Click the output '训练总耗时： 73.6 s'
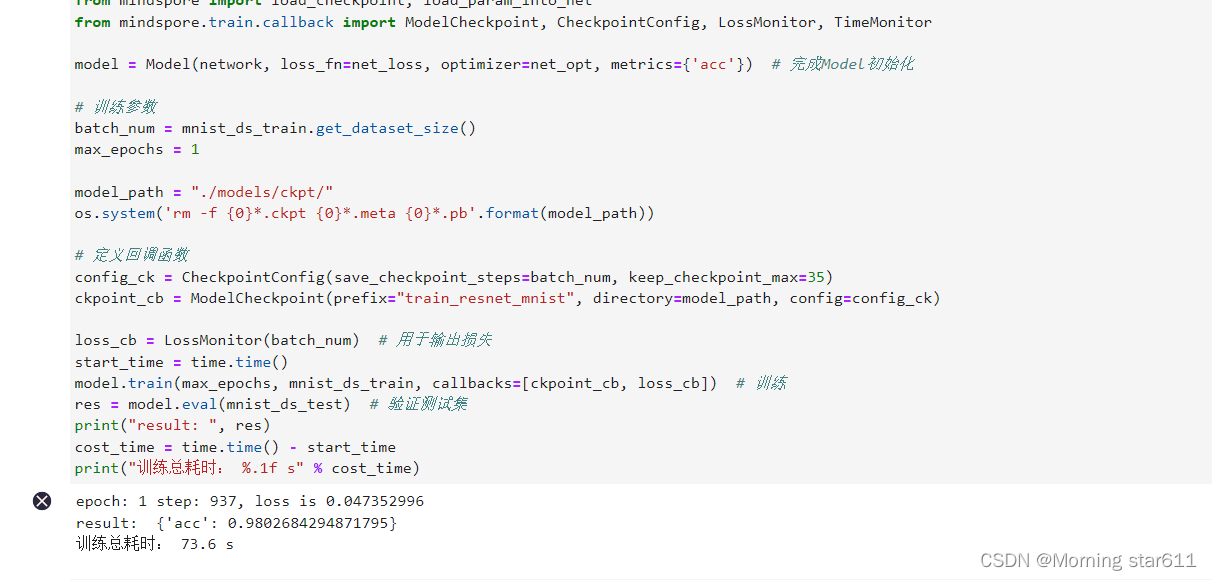This screenshot has width=1212, height=580. pyautogui.click(x=155, y=544)
